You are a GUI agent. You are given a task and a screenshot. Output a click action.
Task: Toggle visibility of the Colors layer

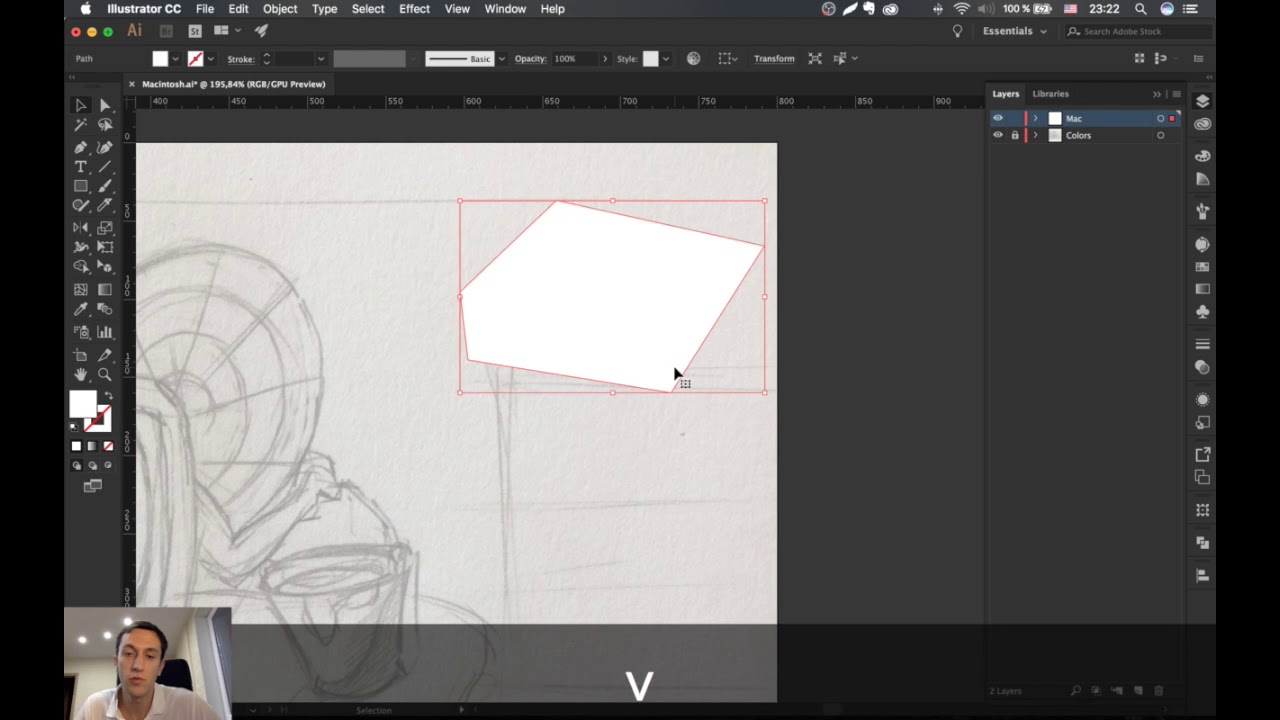[997, 135]
